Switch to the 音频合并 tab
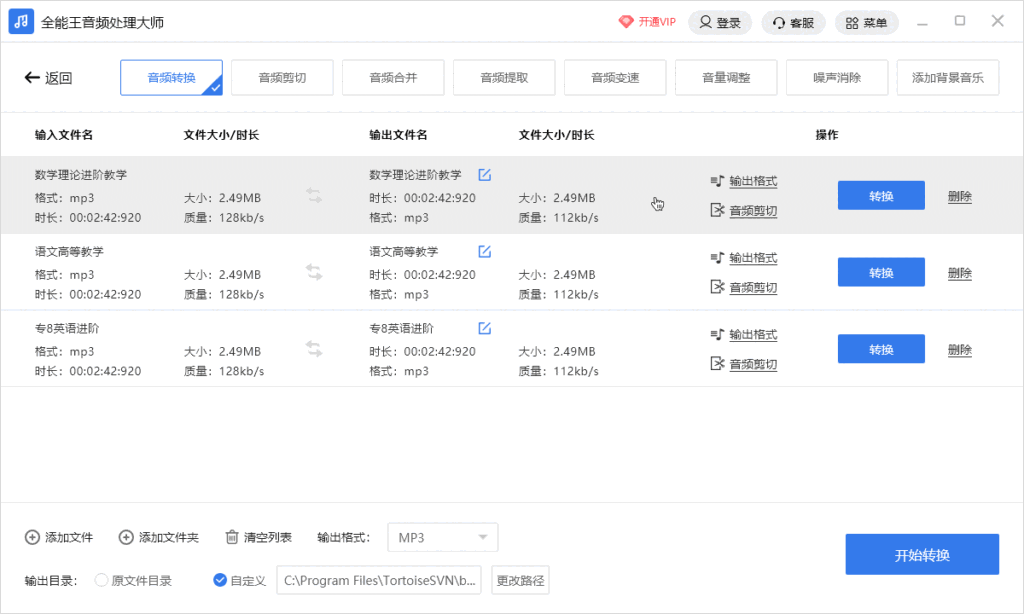The image size is (1024, 614). (x=393, y=77)
